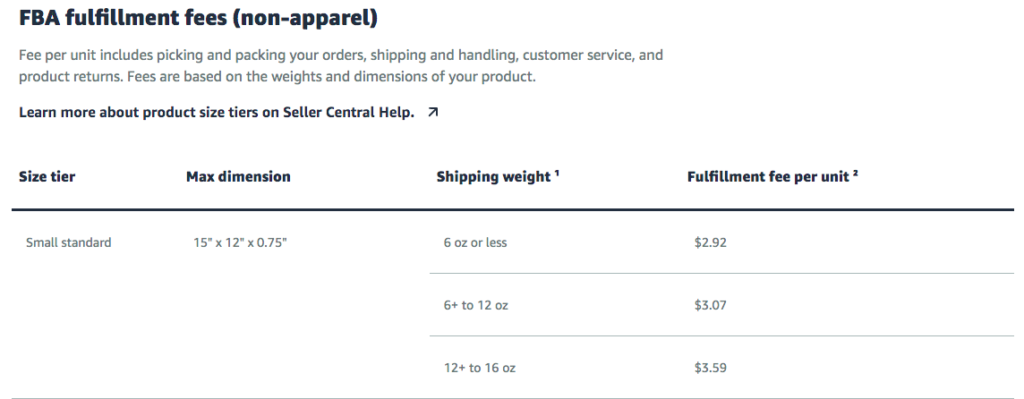Click the external link arrow icon
Screen dimensions: 1024x399
coord(432,112)
